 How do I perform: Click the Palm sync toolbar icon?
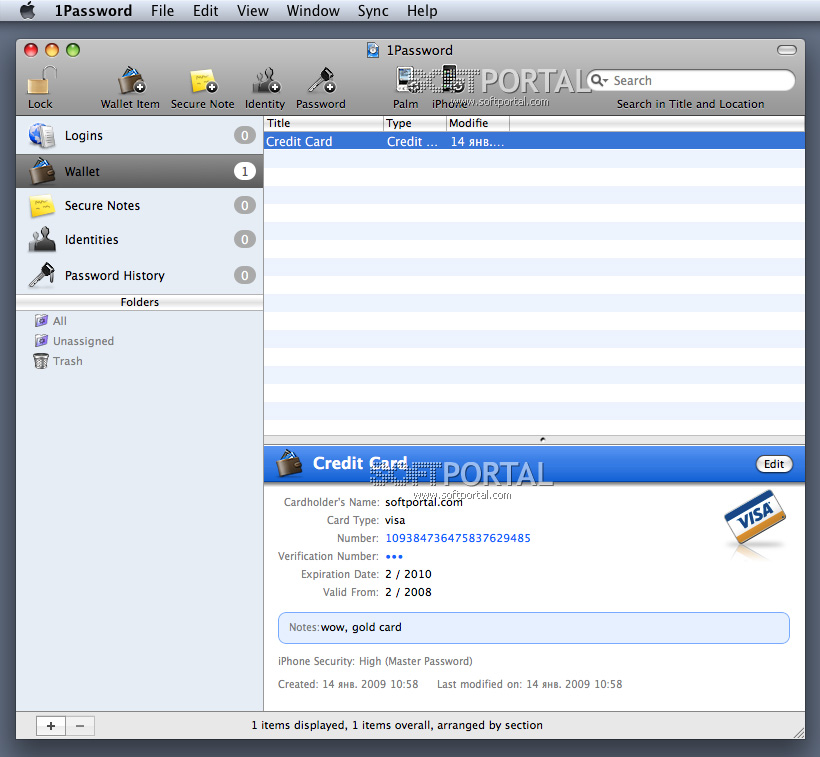coord(406,80)
